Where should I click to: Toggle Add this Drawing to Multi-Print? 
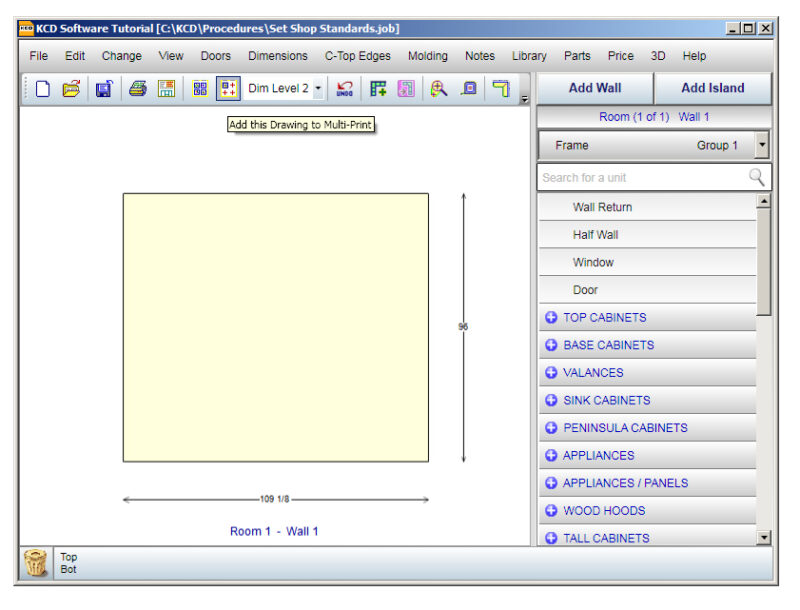coord(229,89)
